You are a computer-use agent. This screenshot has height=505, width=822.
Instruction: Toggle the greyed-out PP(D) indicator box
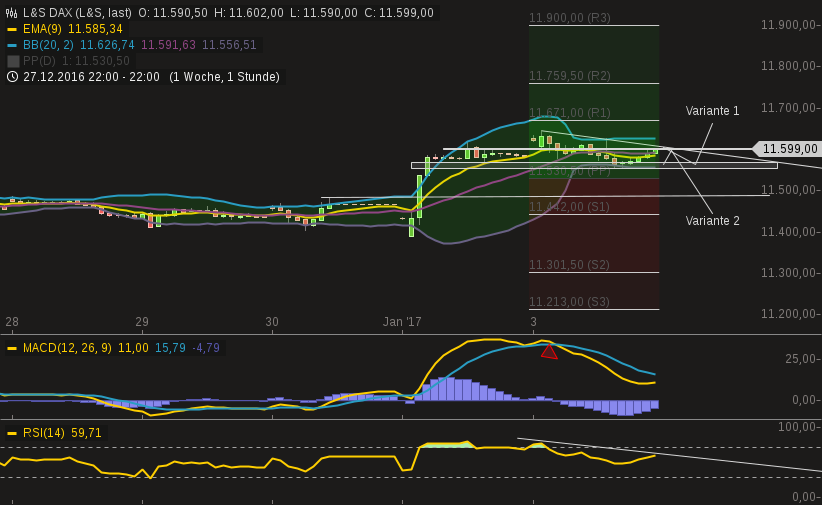[13, 61]
